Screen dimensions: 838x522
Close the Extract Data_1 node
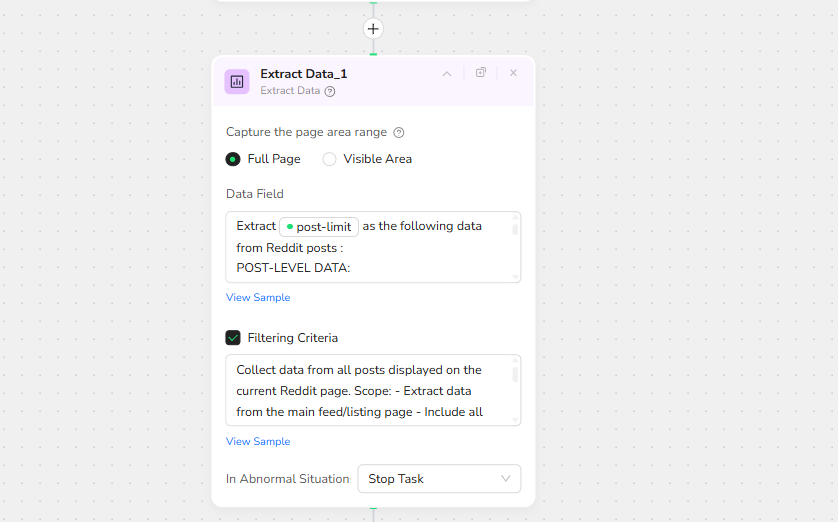point(513,73)
